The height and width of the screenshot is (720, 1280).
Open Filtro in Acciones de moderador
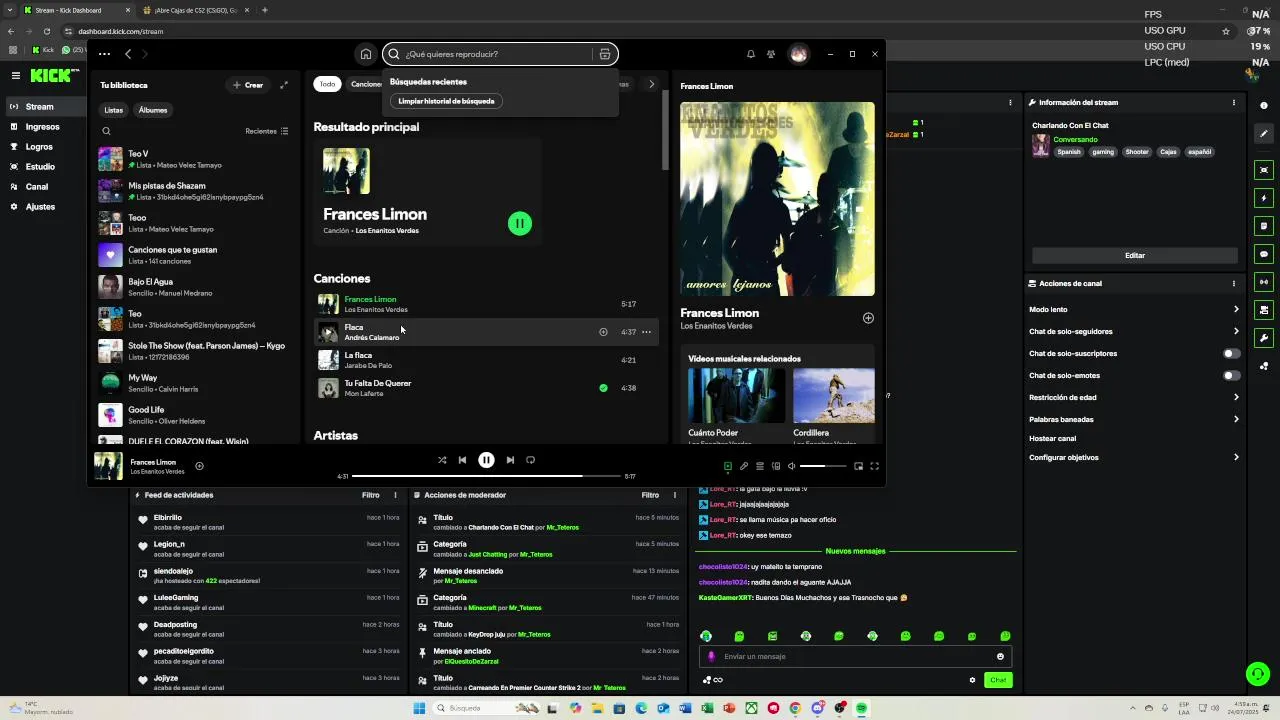point(650,495)
